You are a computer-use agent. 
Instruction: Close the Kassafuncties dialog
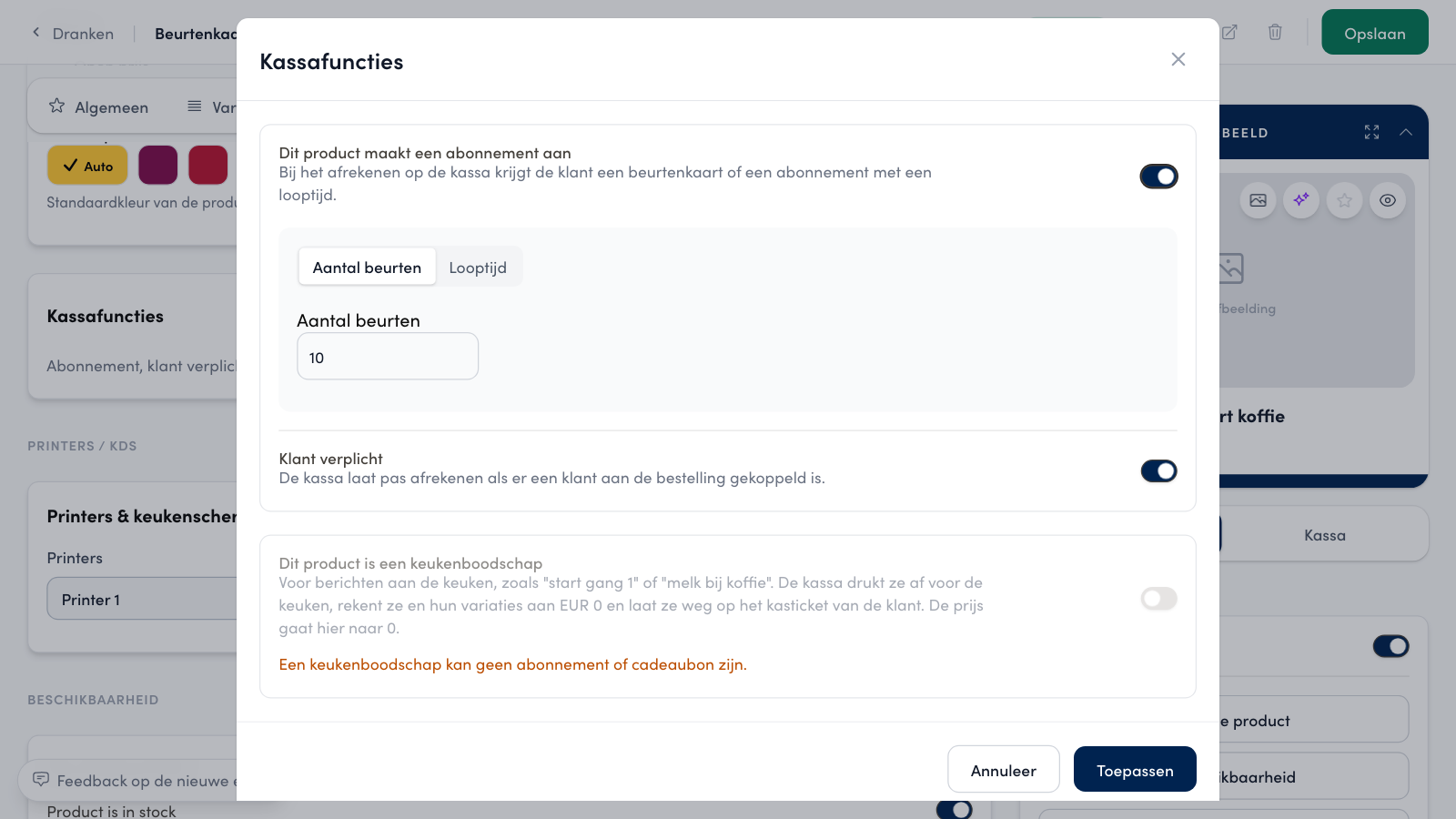point(1178,59)
